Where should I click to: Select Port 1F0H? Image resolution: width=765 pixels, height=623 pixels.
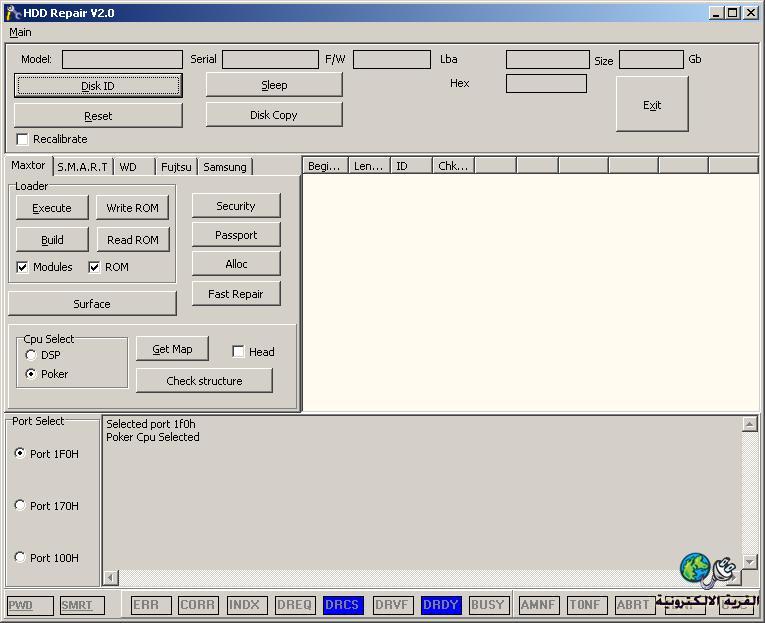click(20, 453)
